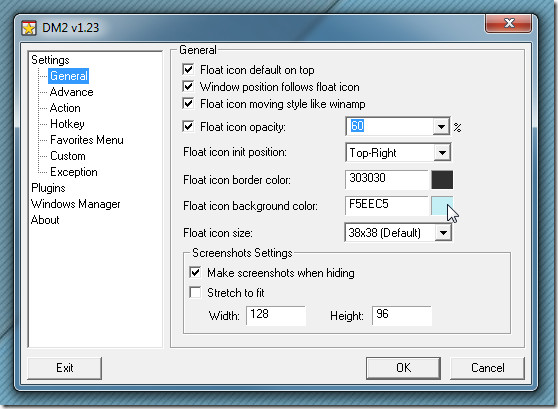The height and width of the screenshot is (409, 558).
Task: Open the Float icon size dropdown
Action: tap(443, 233)
